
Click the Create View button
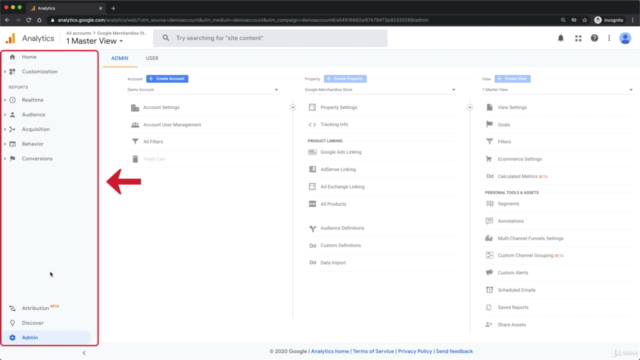pyautogui.click(x=513, y=79)
